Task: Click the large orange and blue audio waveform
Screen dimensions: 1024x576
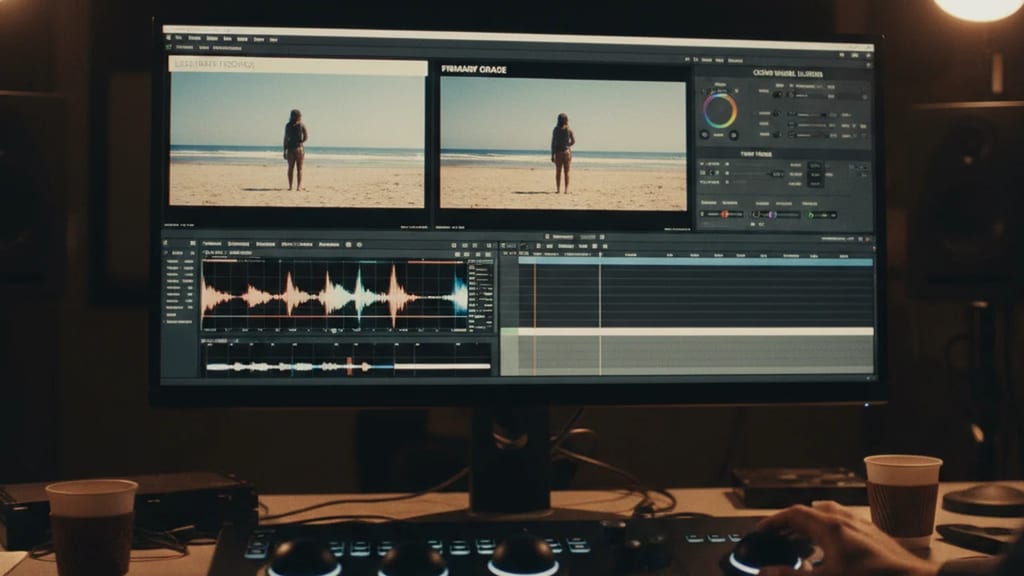Action: (334, 295)
